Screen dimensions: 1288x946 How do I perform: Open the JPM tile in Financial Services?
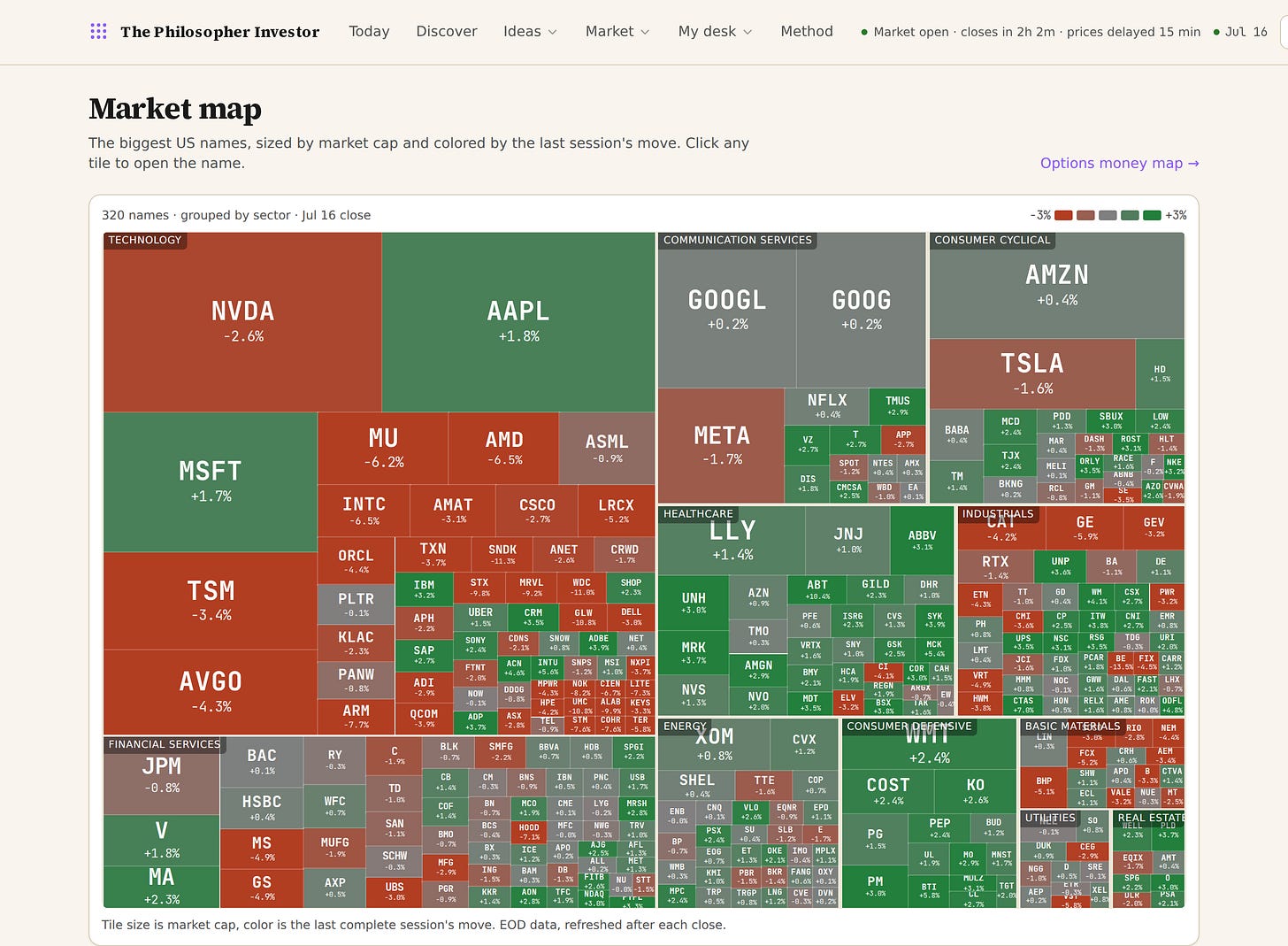click(x=161, y=774)
